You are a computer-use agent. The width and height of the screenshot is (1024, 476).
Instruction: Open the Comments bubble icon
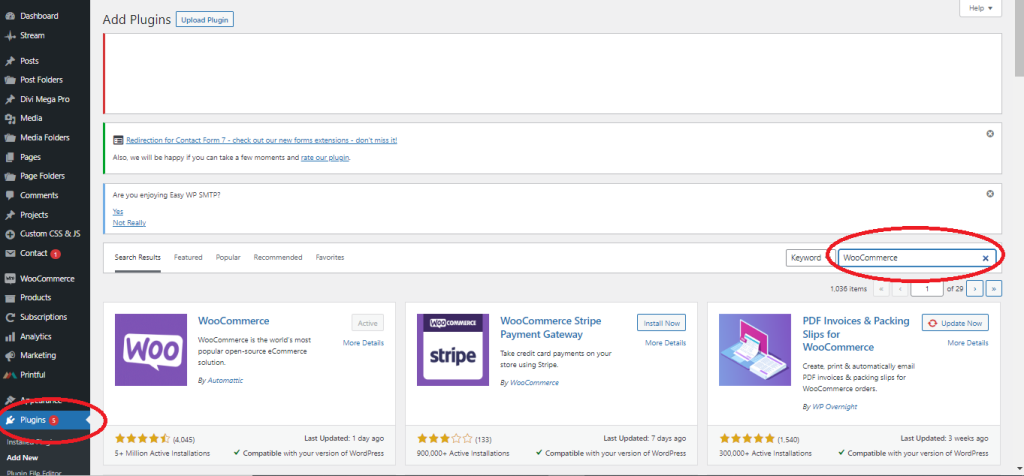point(10,195)
